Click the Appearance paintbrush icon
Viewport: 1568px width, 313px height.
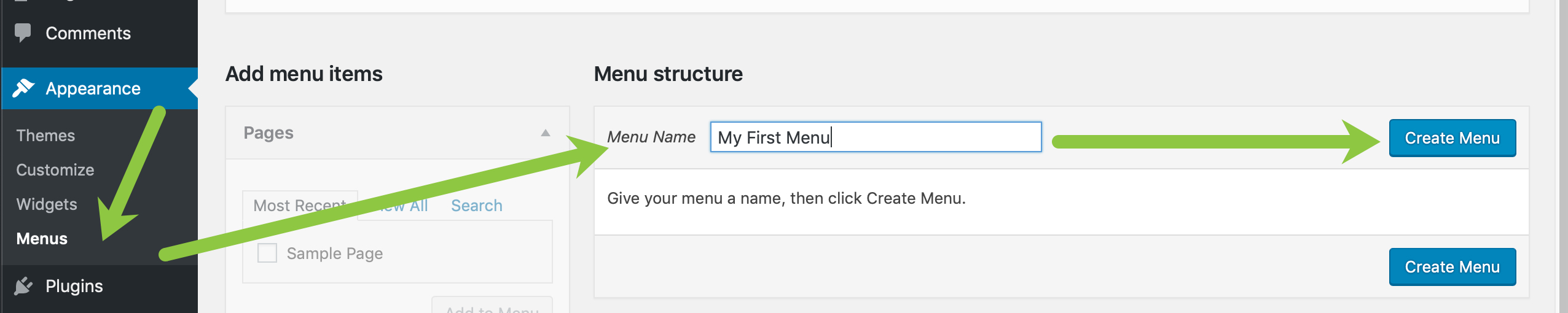tap(23, 88)
